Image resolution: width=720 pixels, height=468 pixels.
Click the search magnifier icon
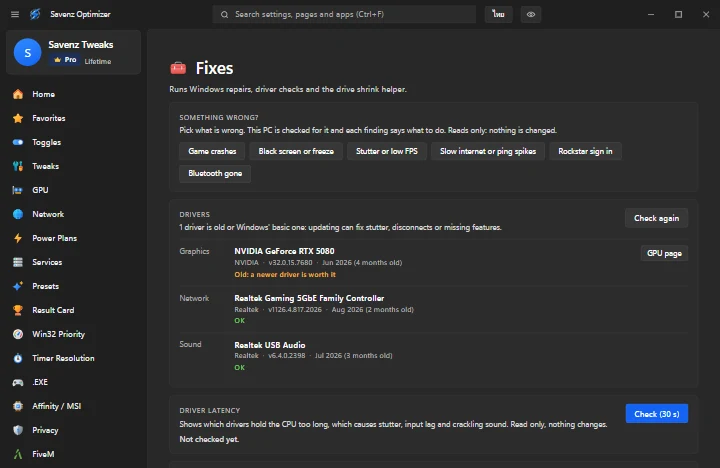225,15
